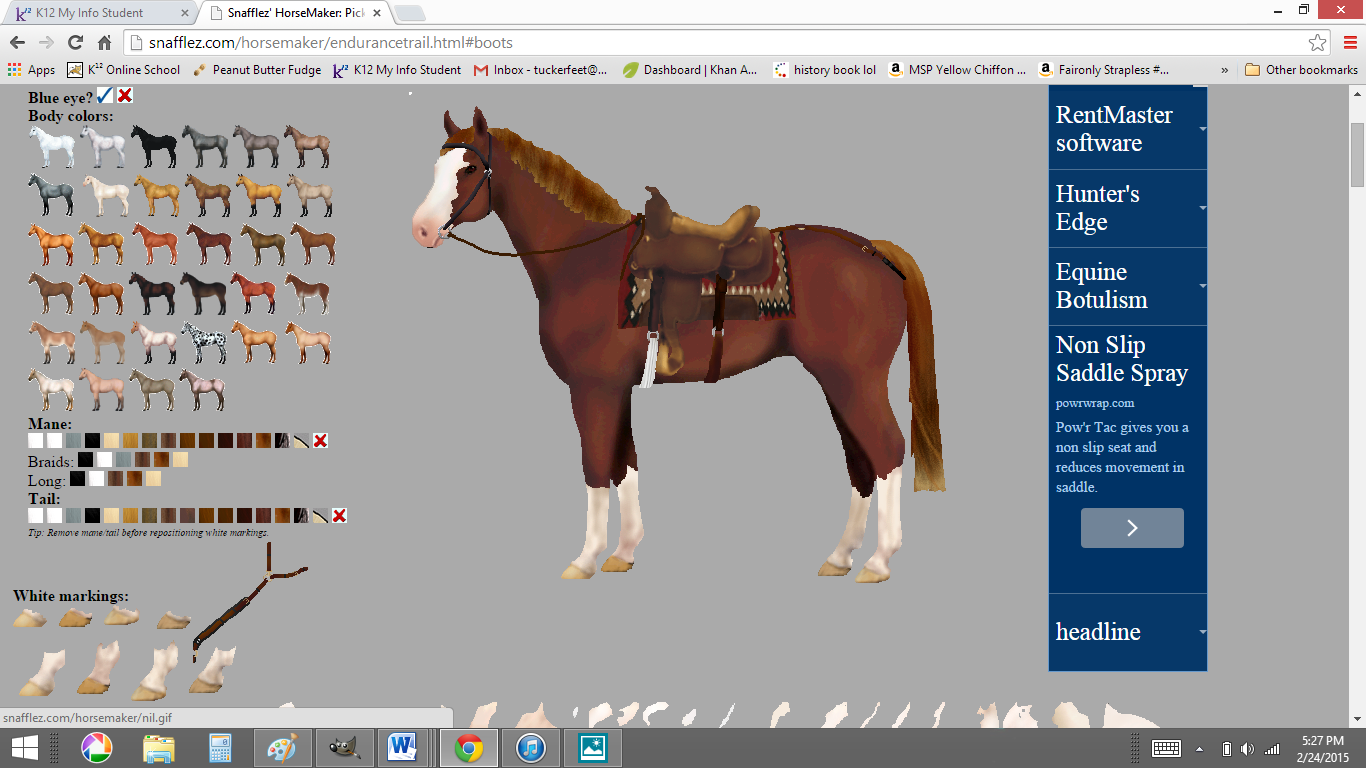This screenshot has height=768, width=1366.
Task: Open the powrwrap.com link
Action: (1094, 404)
